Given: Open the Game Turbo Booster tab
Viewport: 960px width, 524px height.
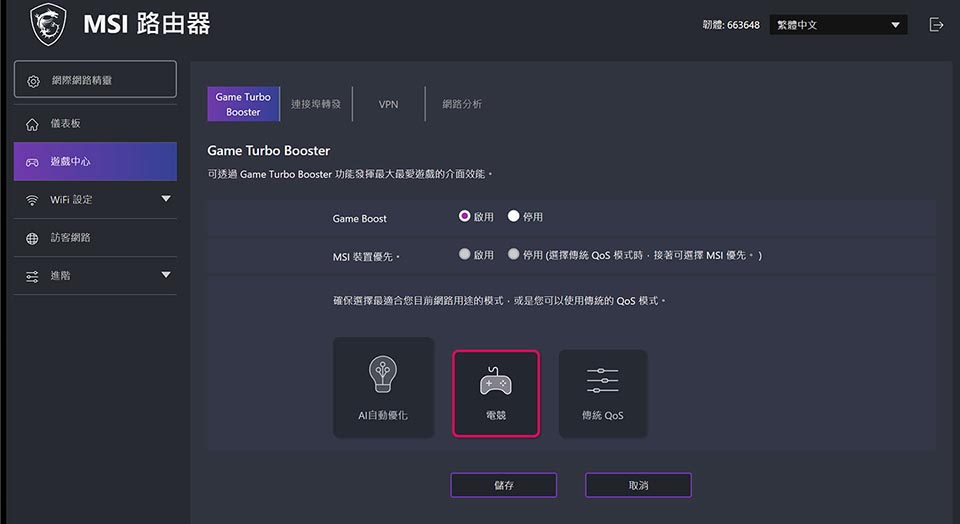Looking at the screenshot, I should pyautogui.click(x=243, y=104).
